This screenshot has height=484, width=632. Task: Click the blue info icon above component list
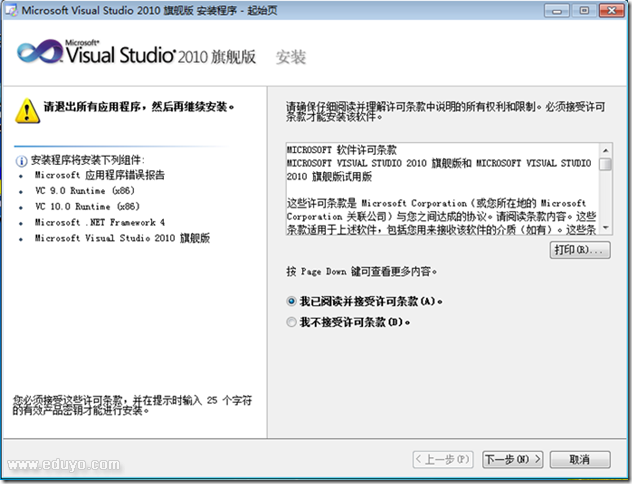(20, 159)
